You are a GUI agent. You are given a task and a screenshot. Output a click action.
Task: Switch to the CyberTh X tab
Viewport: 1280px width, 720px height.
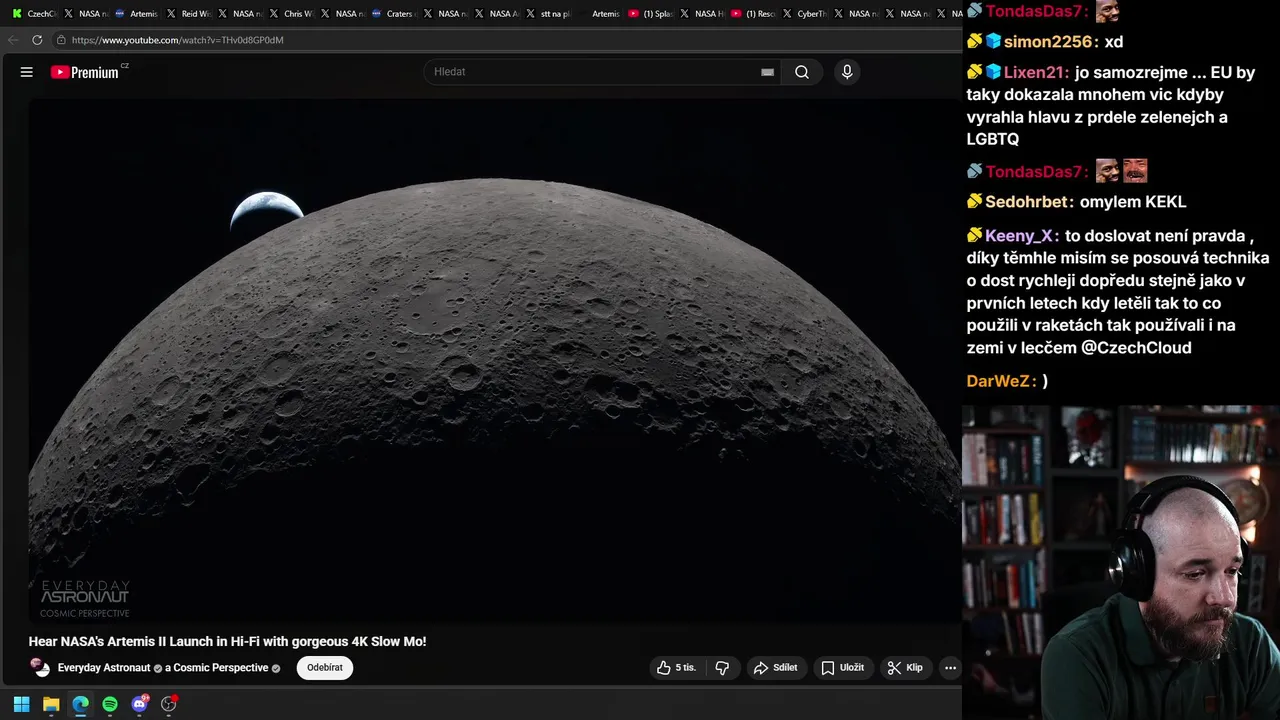(x=806, y=14)
